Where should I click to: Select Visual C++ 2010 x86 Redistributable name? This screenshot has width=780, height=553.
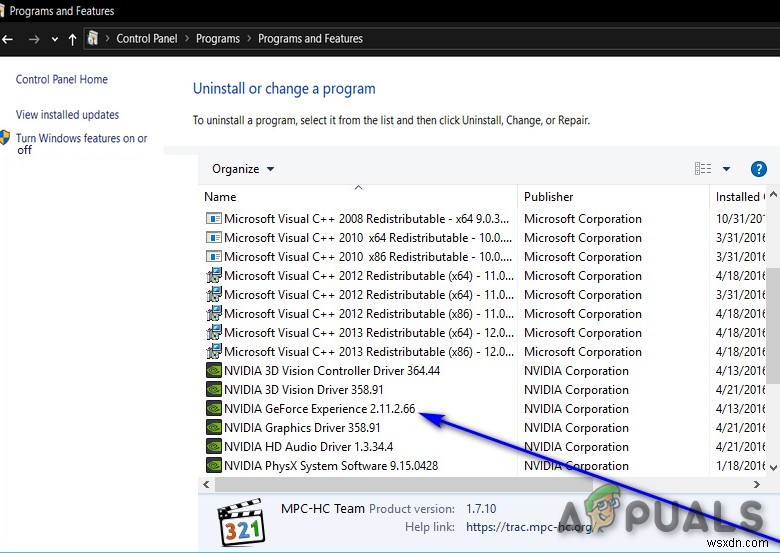tap(368, 257)
